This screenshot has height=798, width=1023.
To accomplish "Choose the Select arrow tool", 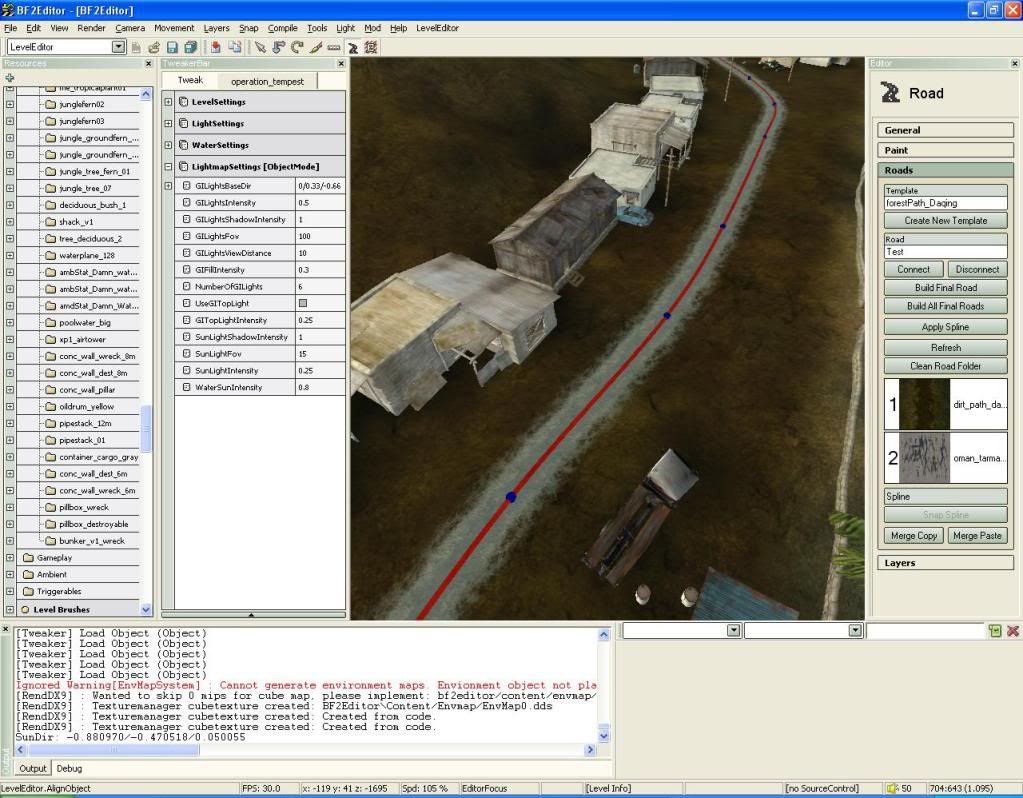I will (260, 47).
